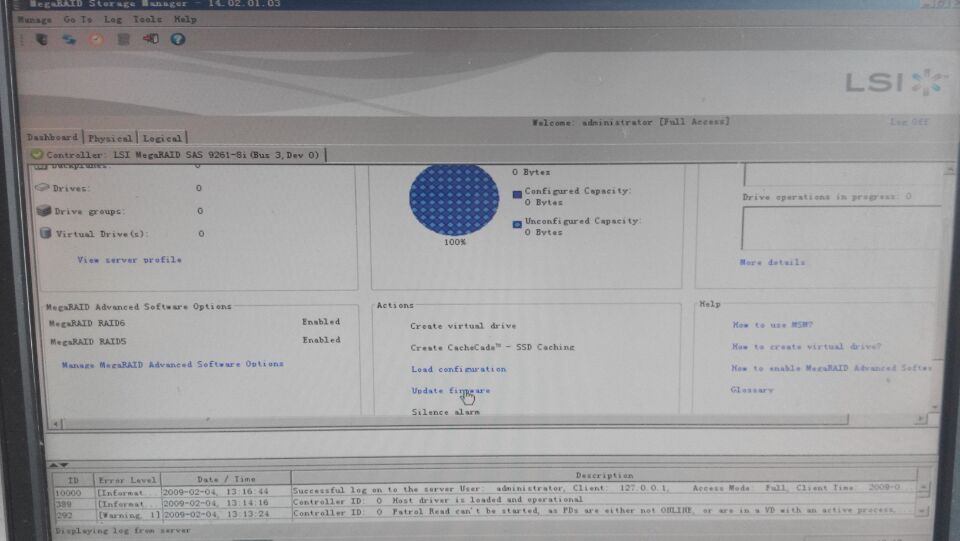Click the drive operations empty list box
Screen dimensions: 960x541
841,228
